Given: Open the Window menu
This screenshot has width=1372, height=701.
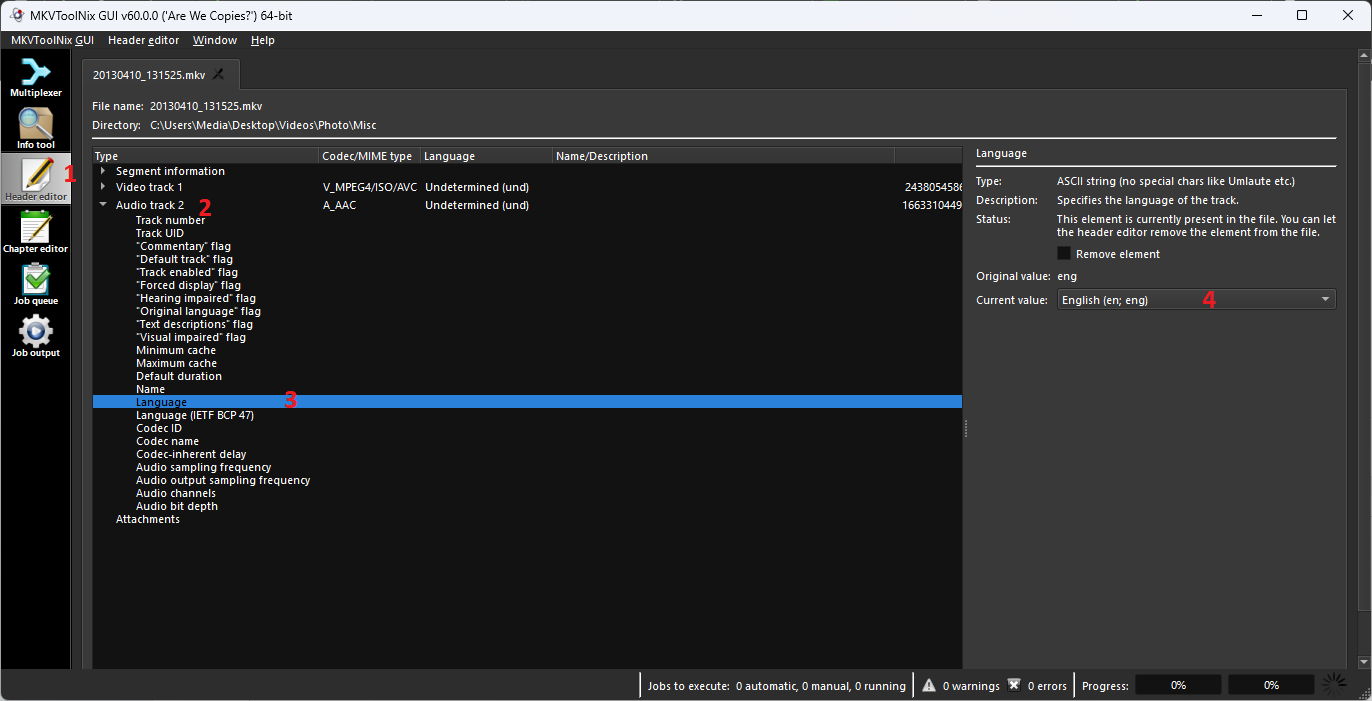Looking at the screenshot, I should 215,41.
